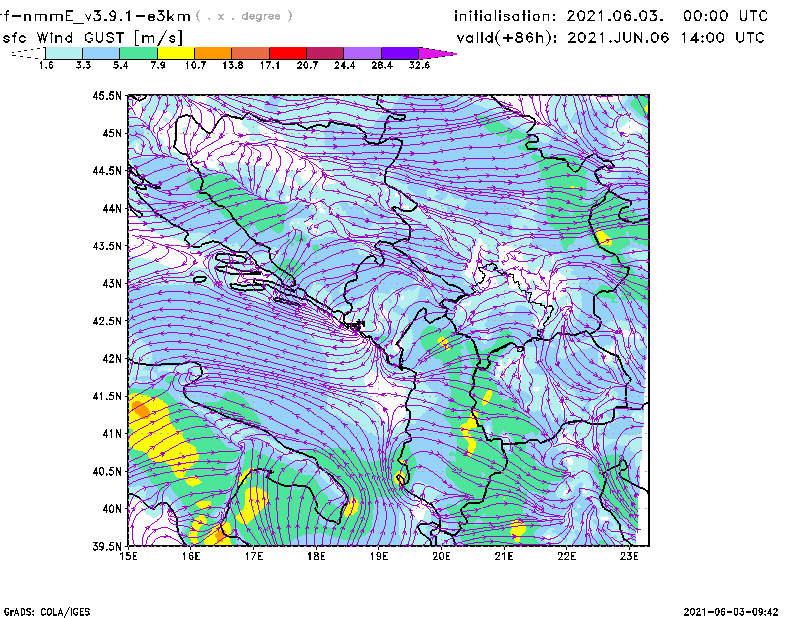This screenshot has height=618, width=800.
Task: Click the '2021-06-03-09:42' timestamp
Action: (731, 612)
